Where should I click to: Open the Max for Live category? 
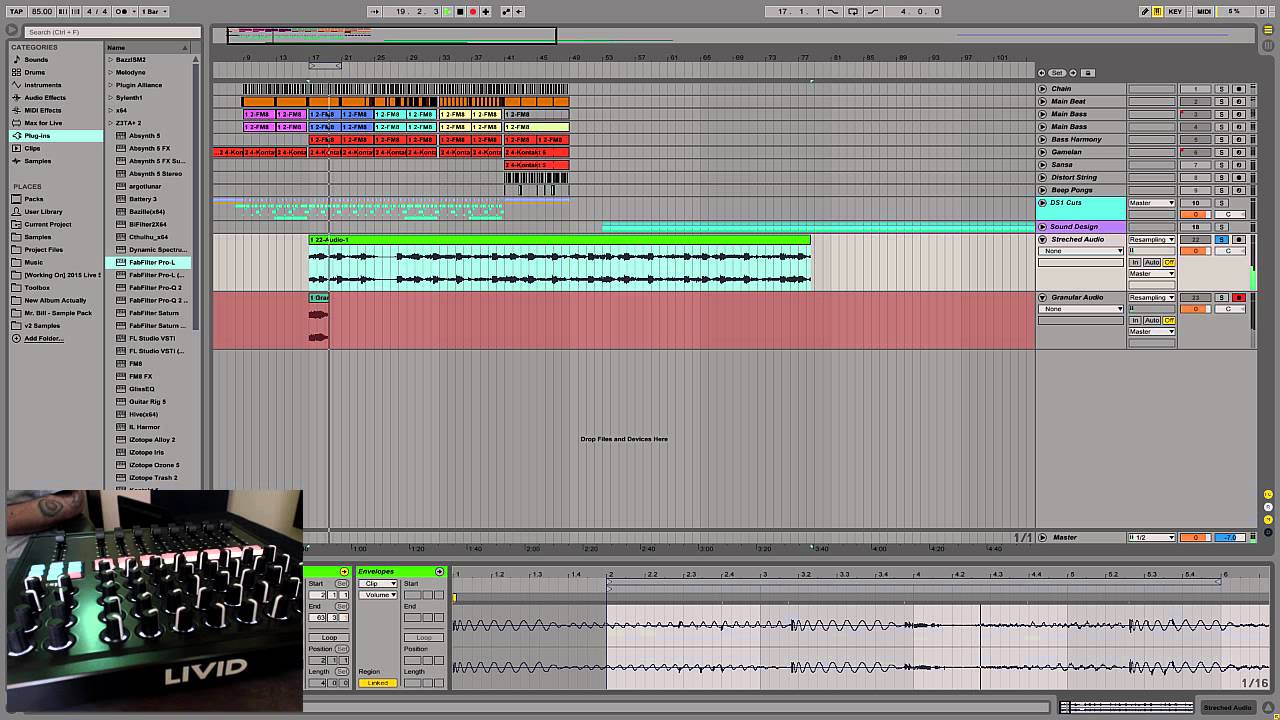(x=43, y=123)
